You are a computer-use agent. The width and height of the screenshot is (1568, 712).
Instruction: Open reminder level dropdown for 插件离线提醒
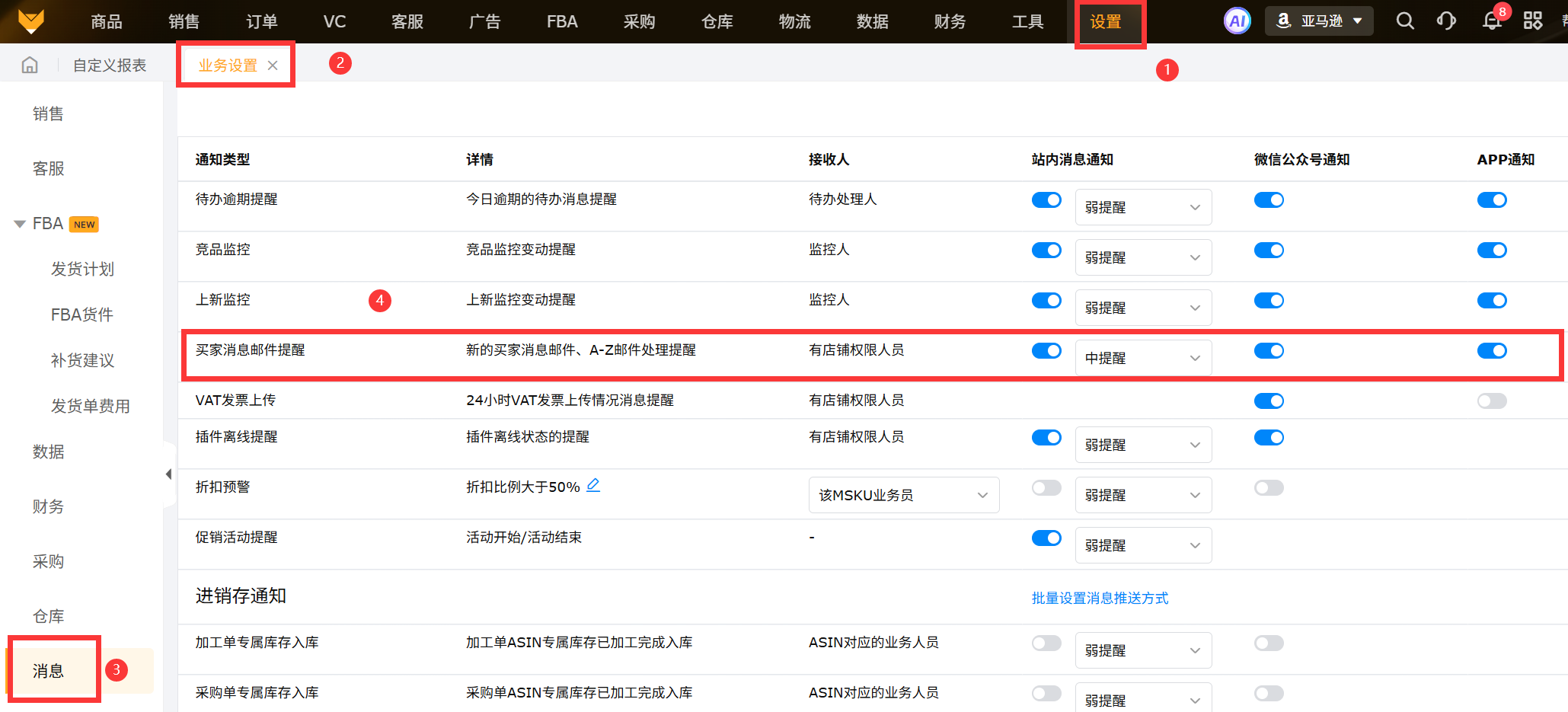click(x=1143, y=445)
